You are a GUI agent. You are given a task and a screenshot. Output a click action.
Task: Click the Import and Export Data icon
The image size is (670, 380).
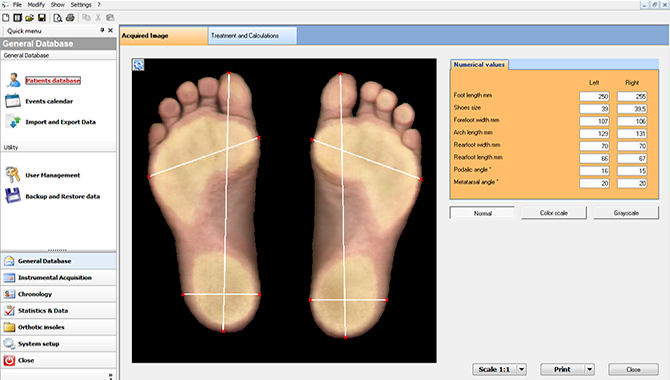[x=14, y=122]
